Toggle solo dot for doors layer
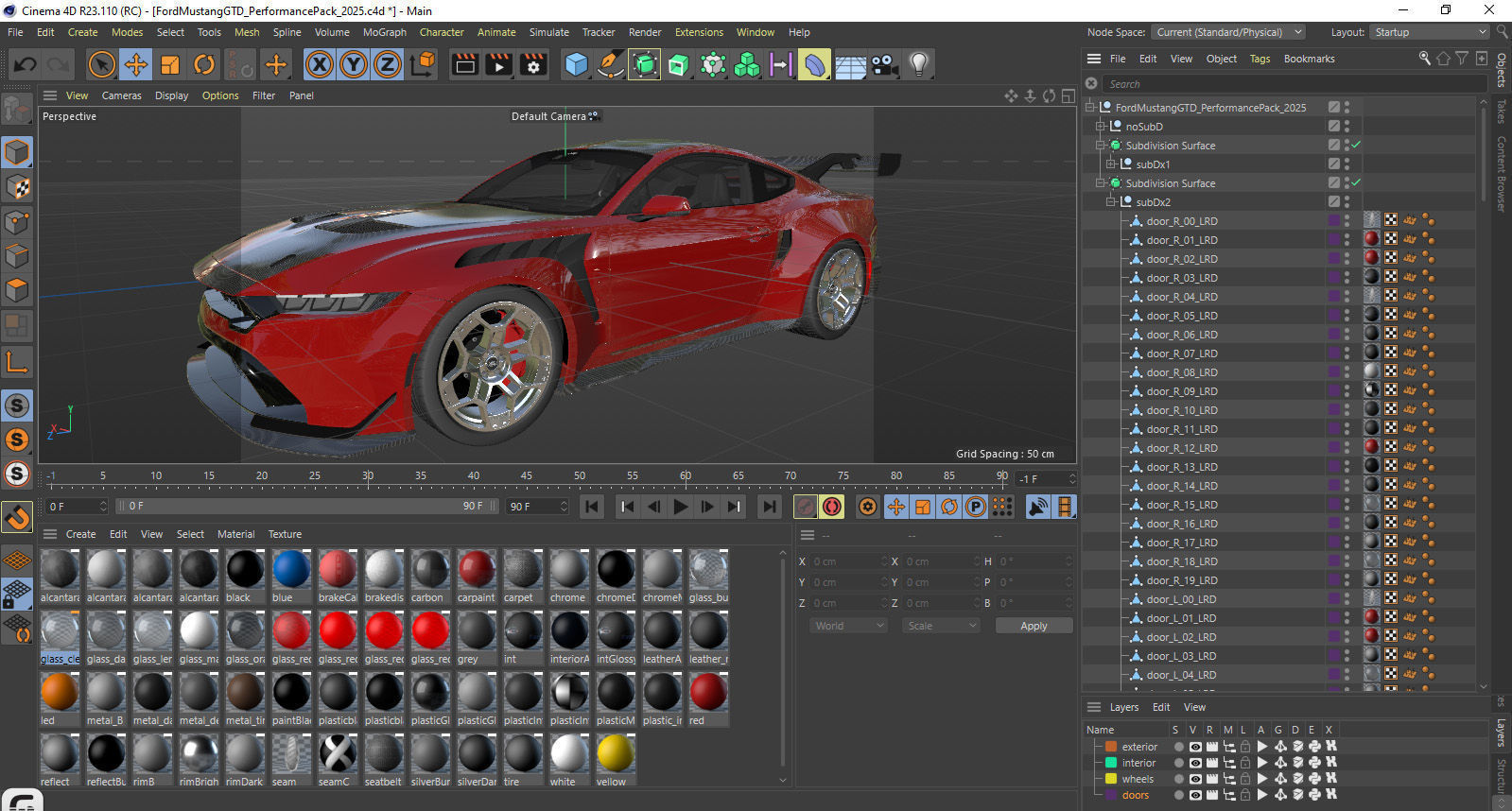1512x811 pixels. point(1178,795)
